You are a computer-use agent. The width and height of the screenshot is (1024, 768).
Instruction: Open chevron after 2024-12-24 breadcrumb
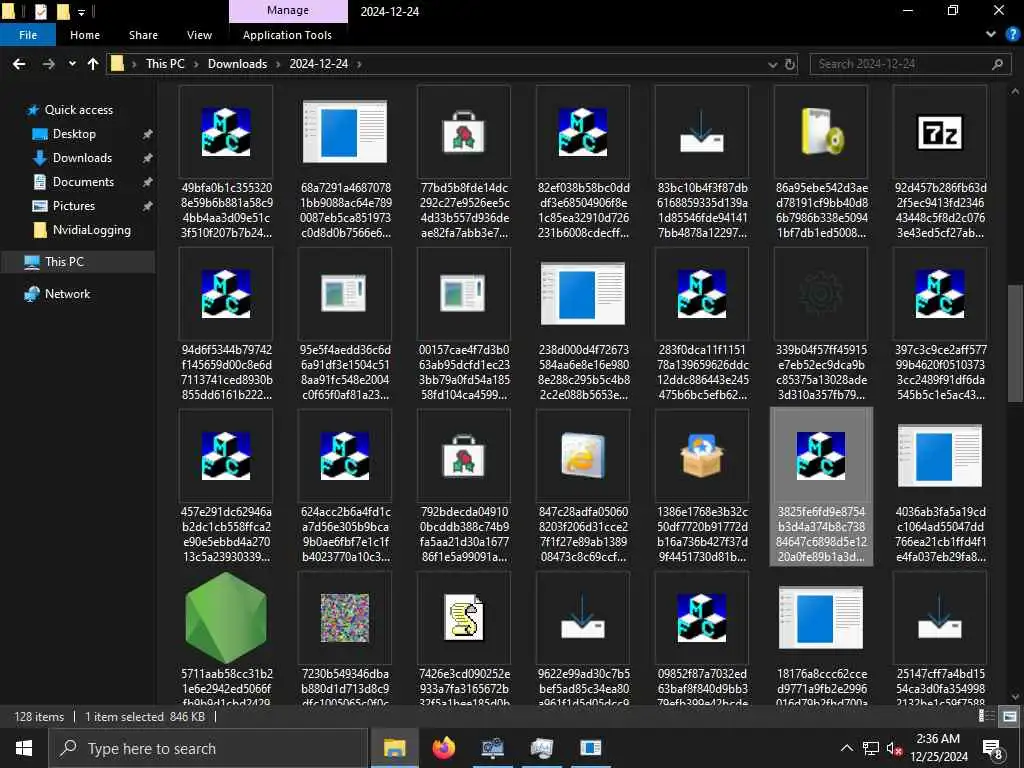pos(359,64)
